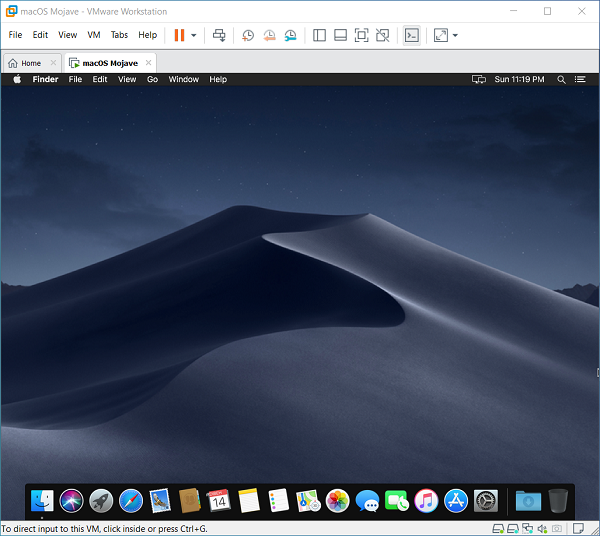The image size is (600, 536).
Task: Open VMware File menu
Action: [15, 35]
